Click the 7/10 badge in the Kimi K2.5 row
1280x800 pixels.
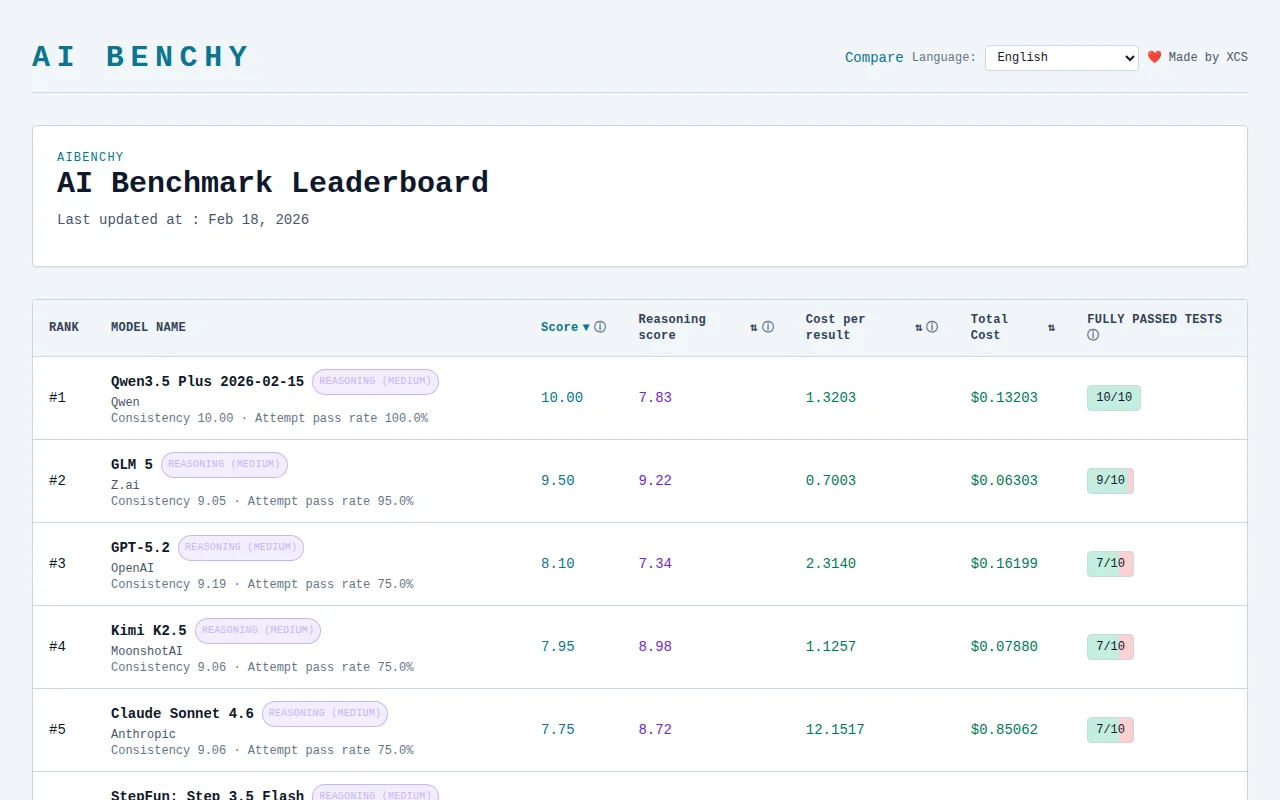[1110, 647]
